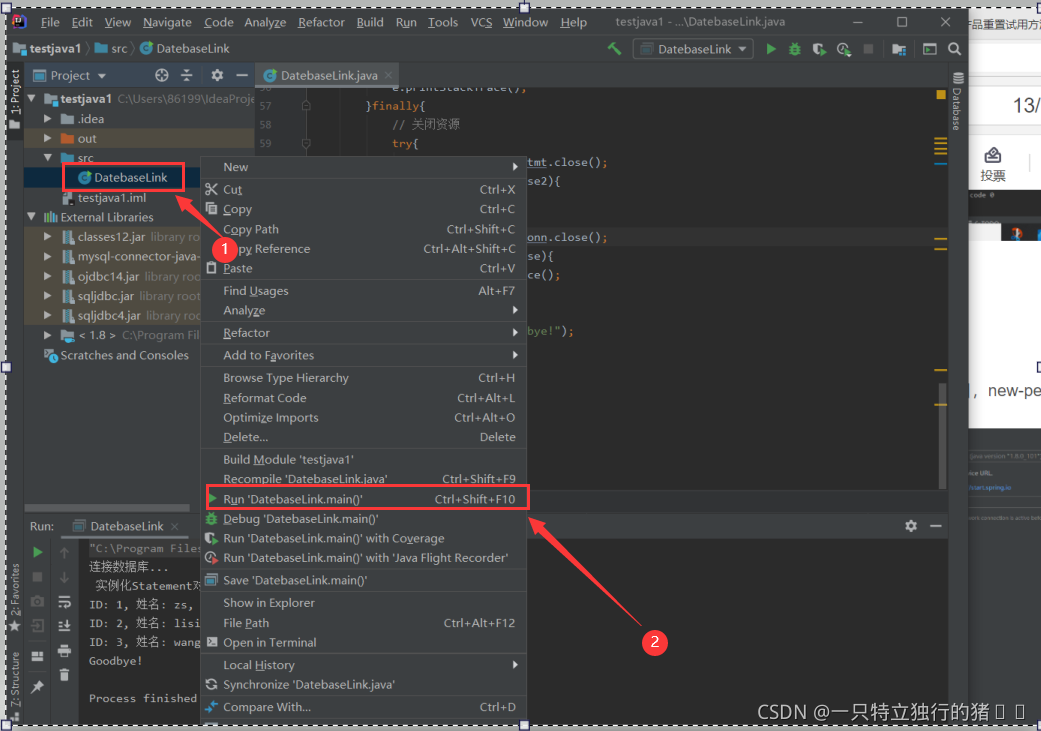This screenshot has height=731, width=1041.
Task: Open the Database tool window sidebar
Action: [x=957, y=102]
